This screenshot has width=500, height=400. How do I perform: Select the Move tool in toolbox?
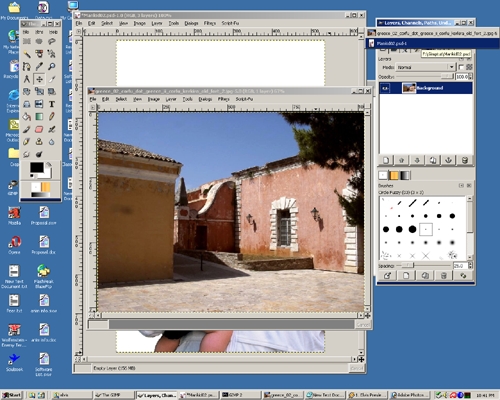tap(39, 79)
